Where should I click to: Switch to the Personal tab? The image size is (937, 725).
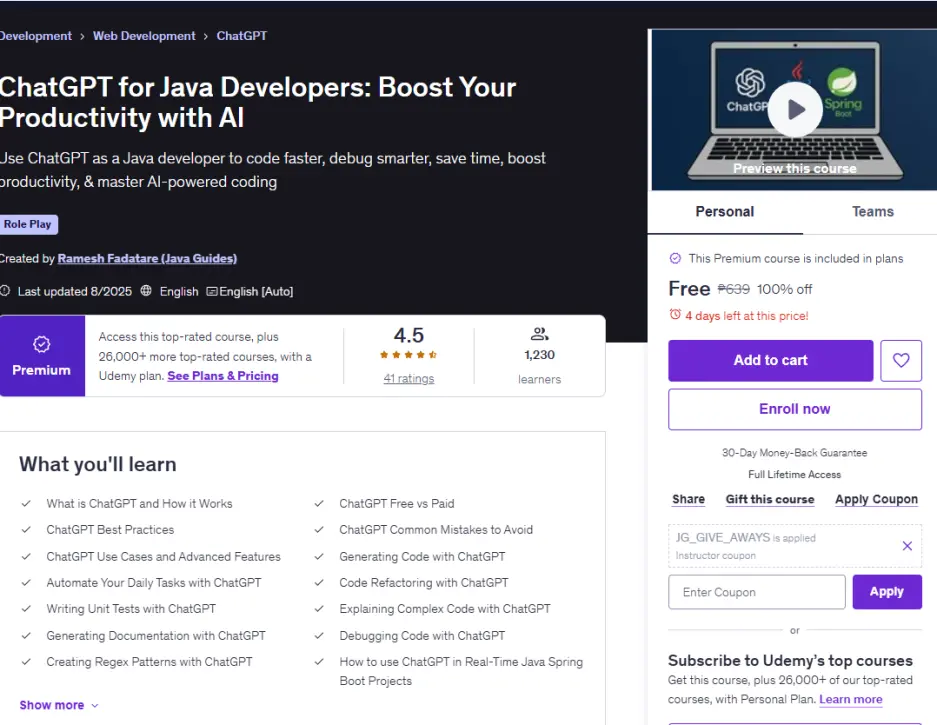point(725,212)
